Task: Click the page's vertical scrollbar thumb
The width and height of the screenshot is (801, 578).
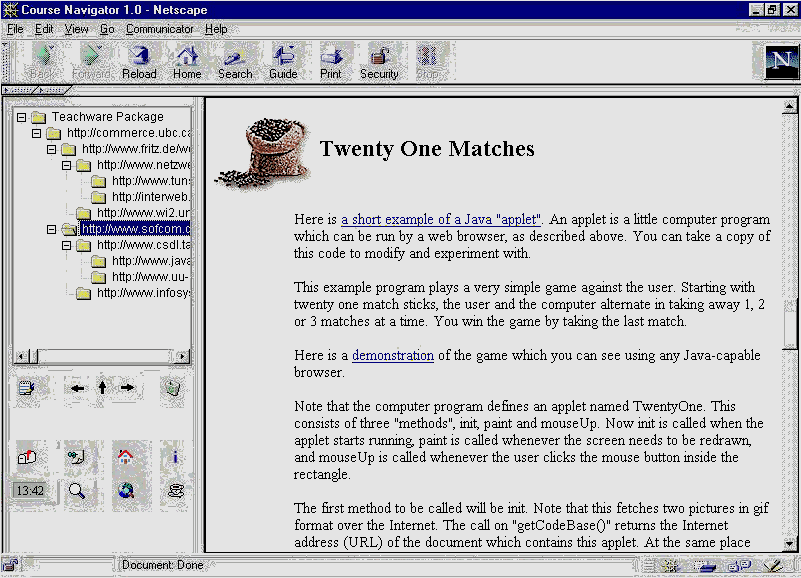Action: point(789,324)
